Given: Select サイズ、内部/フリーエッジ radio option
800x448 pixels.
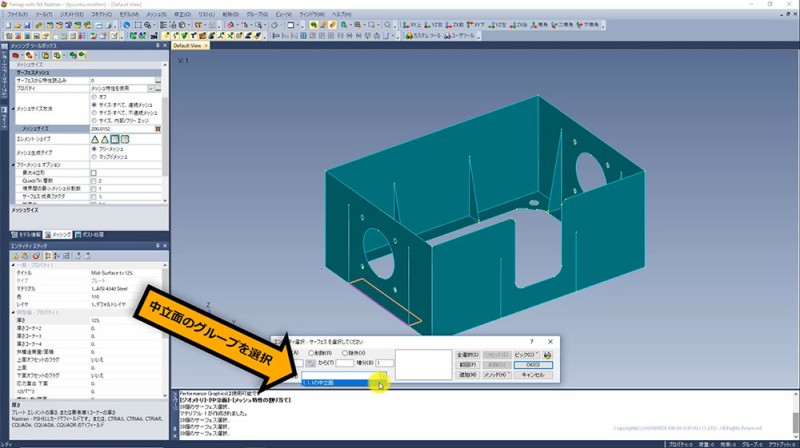Looking at the screenshot, I should tap(94, 120).
